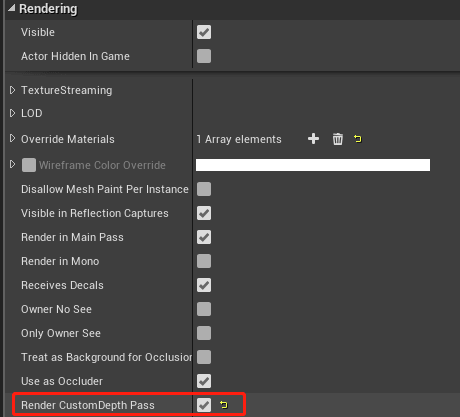
Task: Expand the LOD category
Action: [12, 113]
